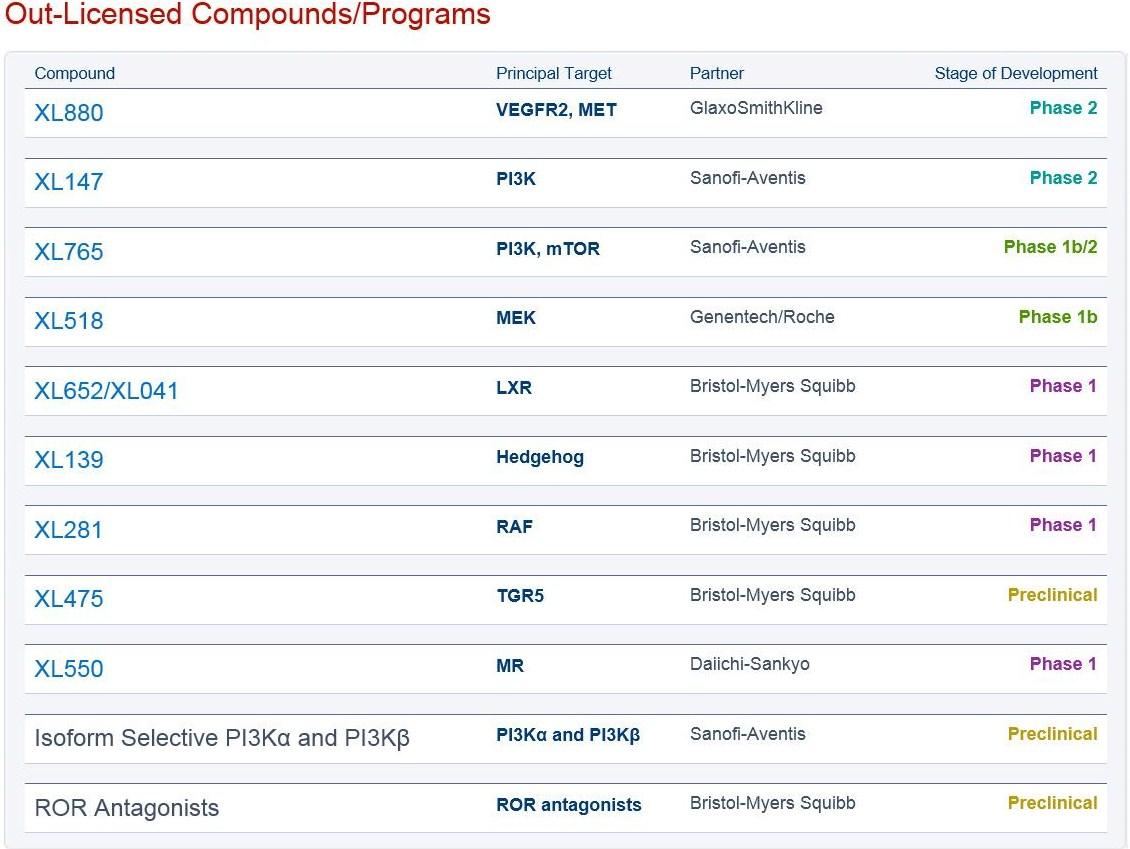Click the Phase 1b/2 stage for XL765
The image size is (1130, 849).
point(1050,247)
